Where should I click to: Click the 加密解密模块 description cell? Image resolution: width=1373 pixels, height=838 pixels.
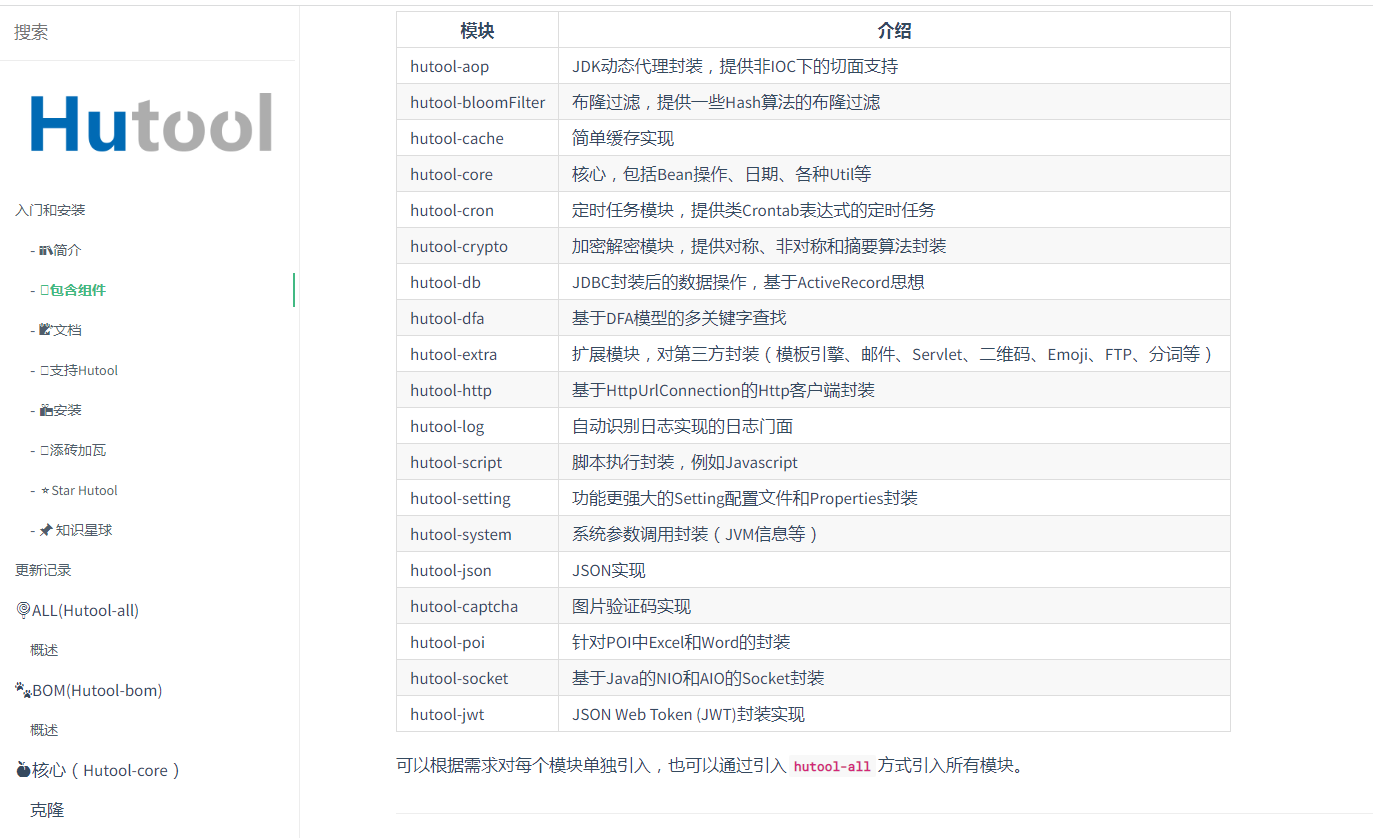tap(894, 246)
